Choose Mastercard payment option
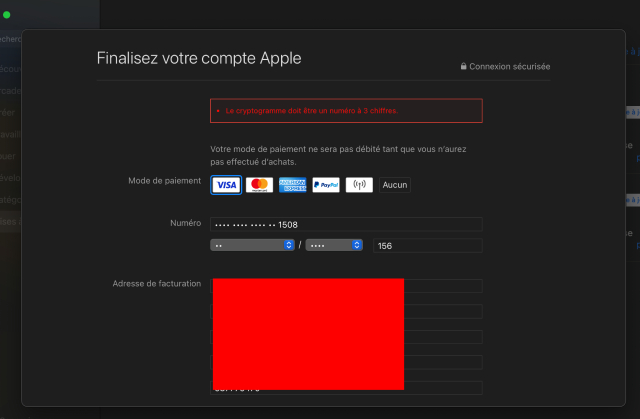640x419 pixels. [259, 185]
